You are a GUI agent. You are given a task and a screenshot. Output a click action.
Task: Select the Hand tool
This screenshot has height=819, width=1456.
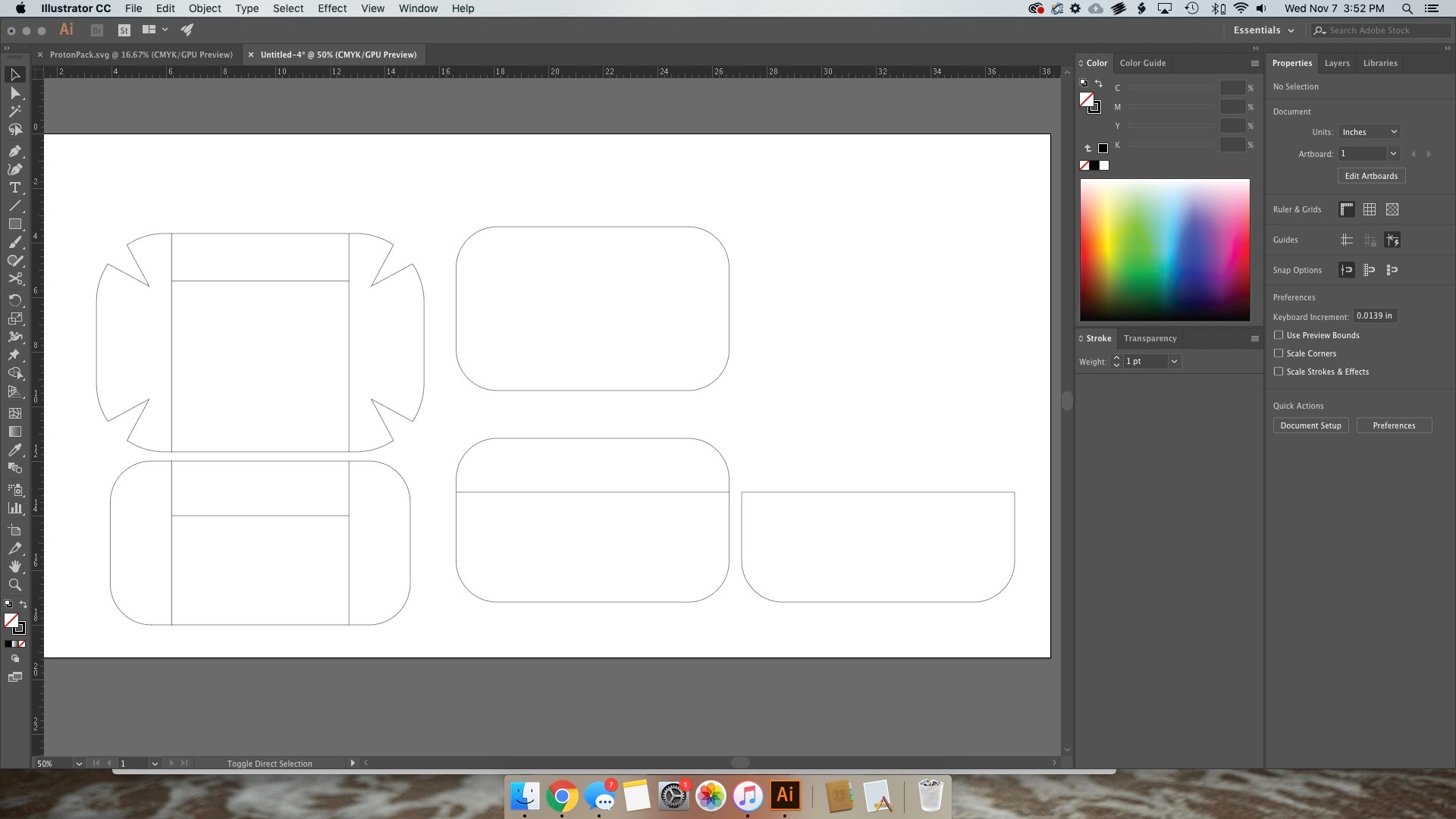(14, 566)
